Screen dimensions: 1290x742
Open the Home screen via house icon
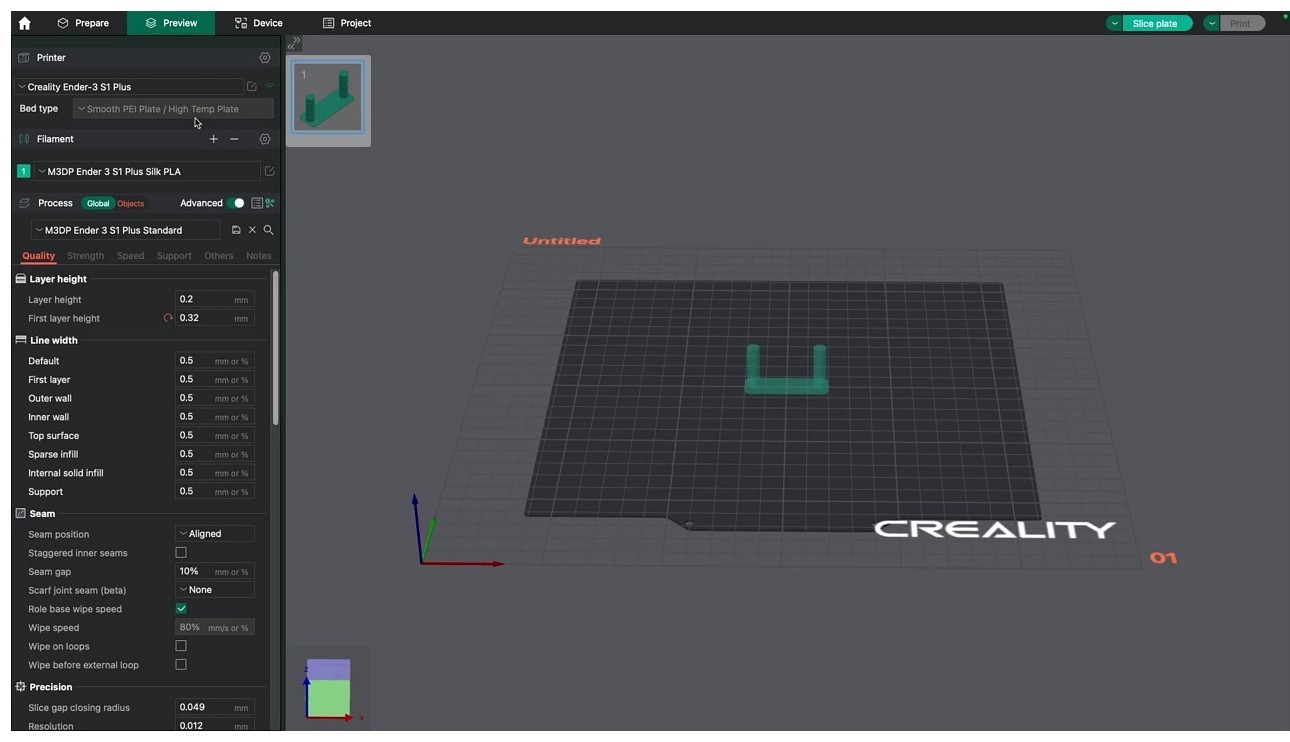click(25, 23)
